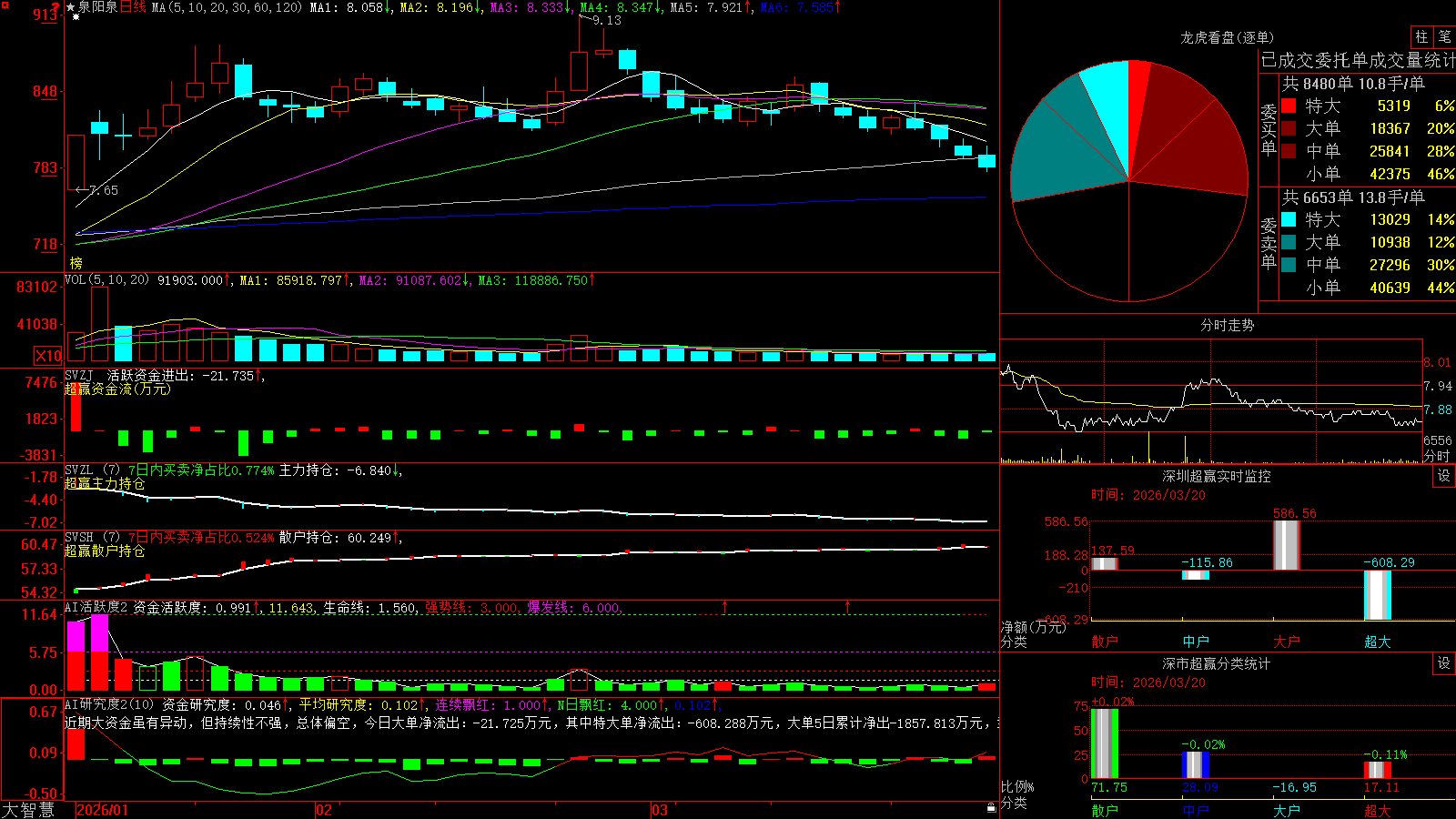
Task: Open the VOL(5,10,20) indicator label
Action: point(107,280)
